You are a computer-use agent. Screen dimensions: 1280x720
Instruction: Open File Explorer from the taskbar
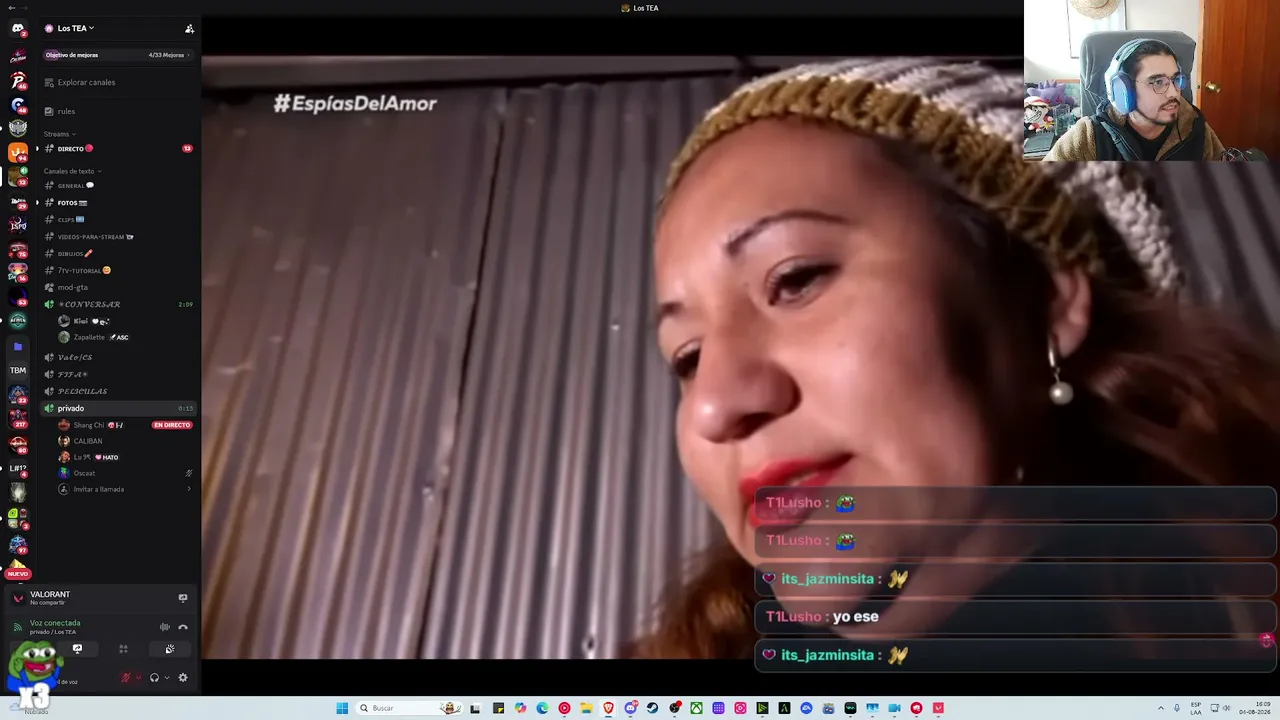(x=586, y=708)
